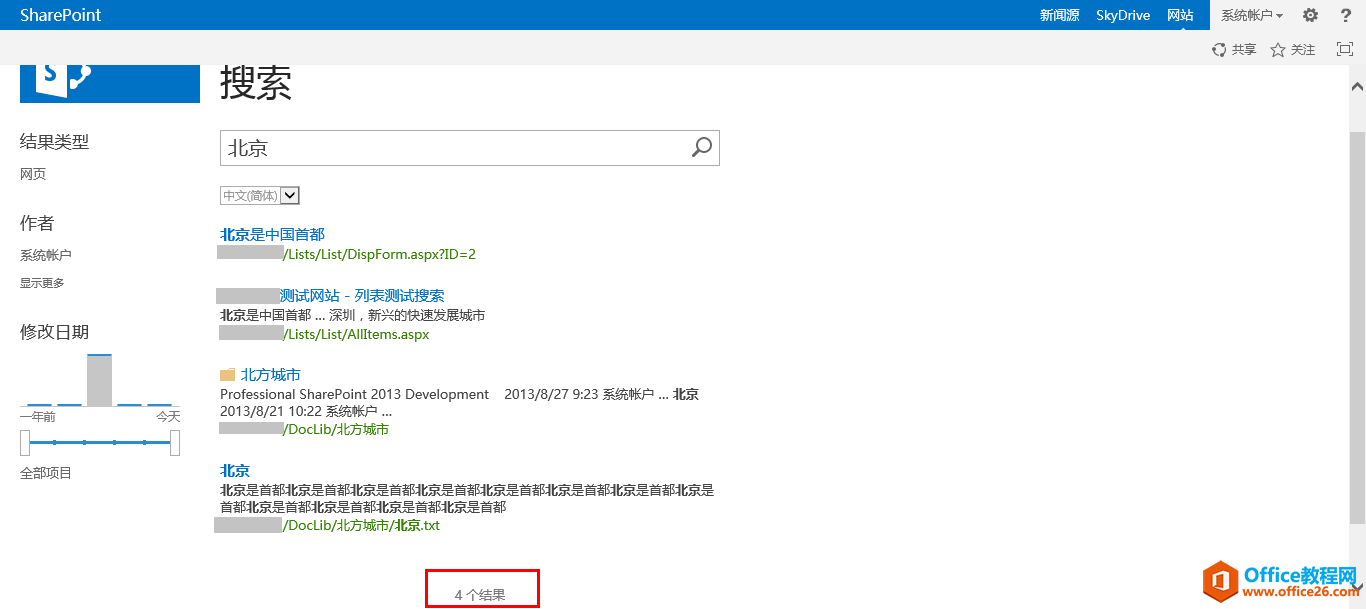Open the settings gear menu
The image size is (1366, 609).
click(x=1310, y=15)
